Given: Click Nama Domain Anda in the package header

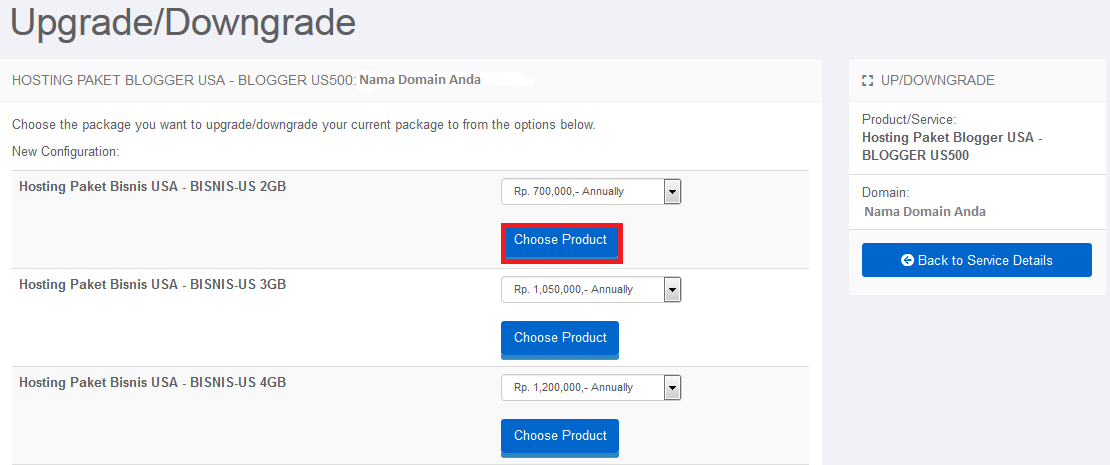Looking at the screenshot, I should tap(420, 79).
